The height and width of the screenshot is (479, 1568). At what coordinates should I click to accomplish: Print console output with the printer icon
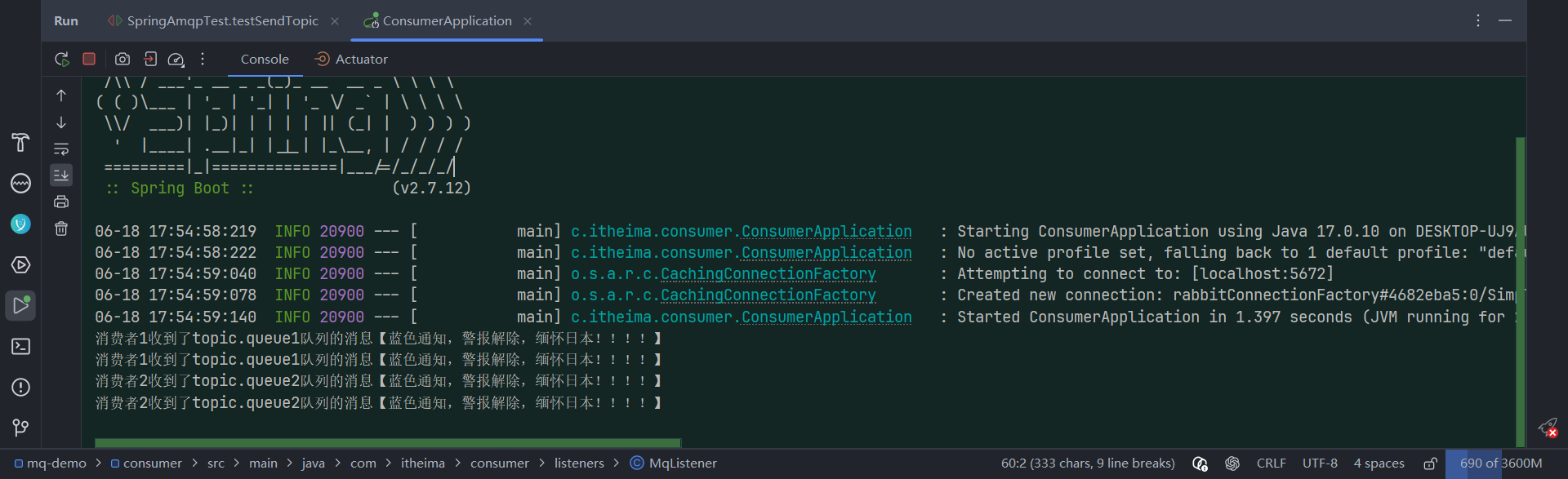click(61, 202)
